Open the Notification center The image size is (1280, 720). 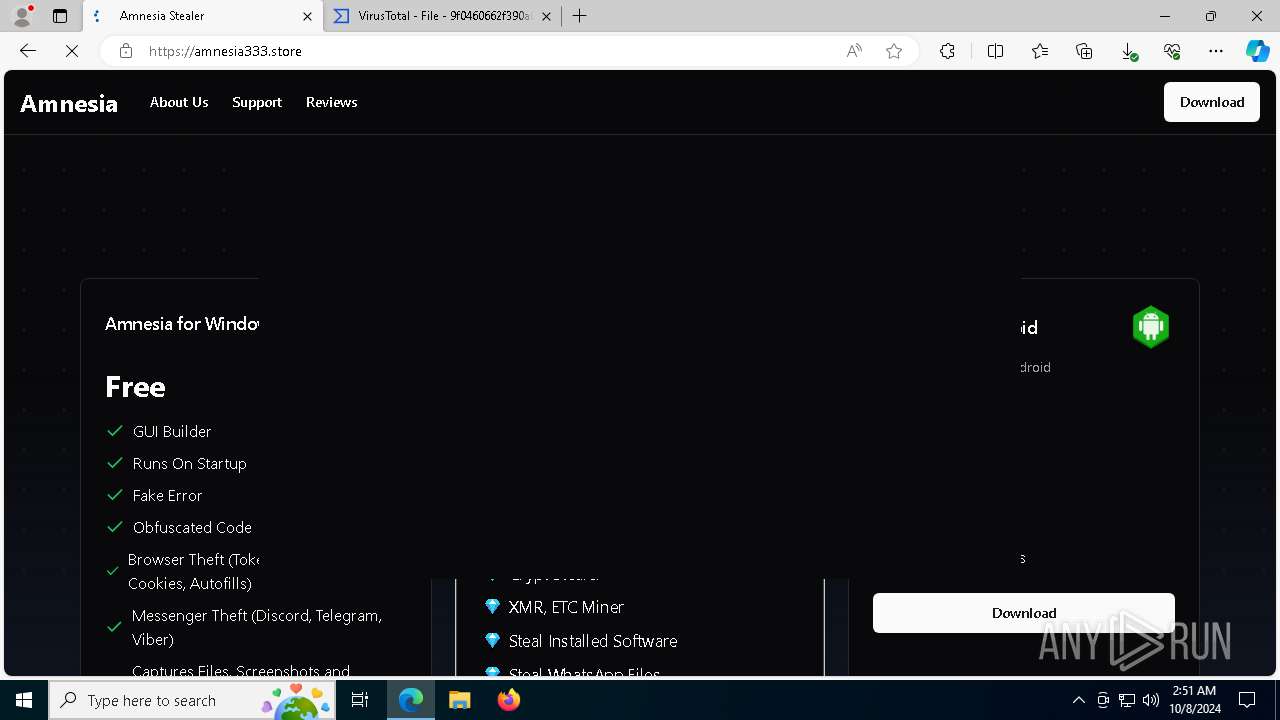coord(1247,700)
